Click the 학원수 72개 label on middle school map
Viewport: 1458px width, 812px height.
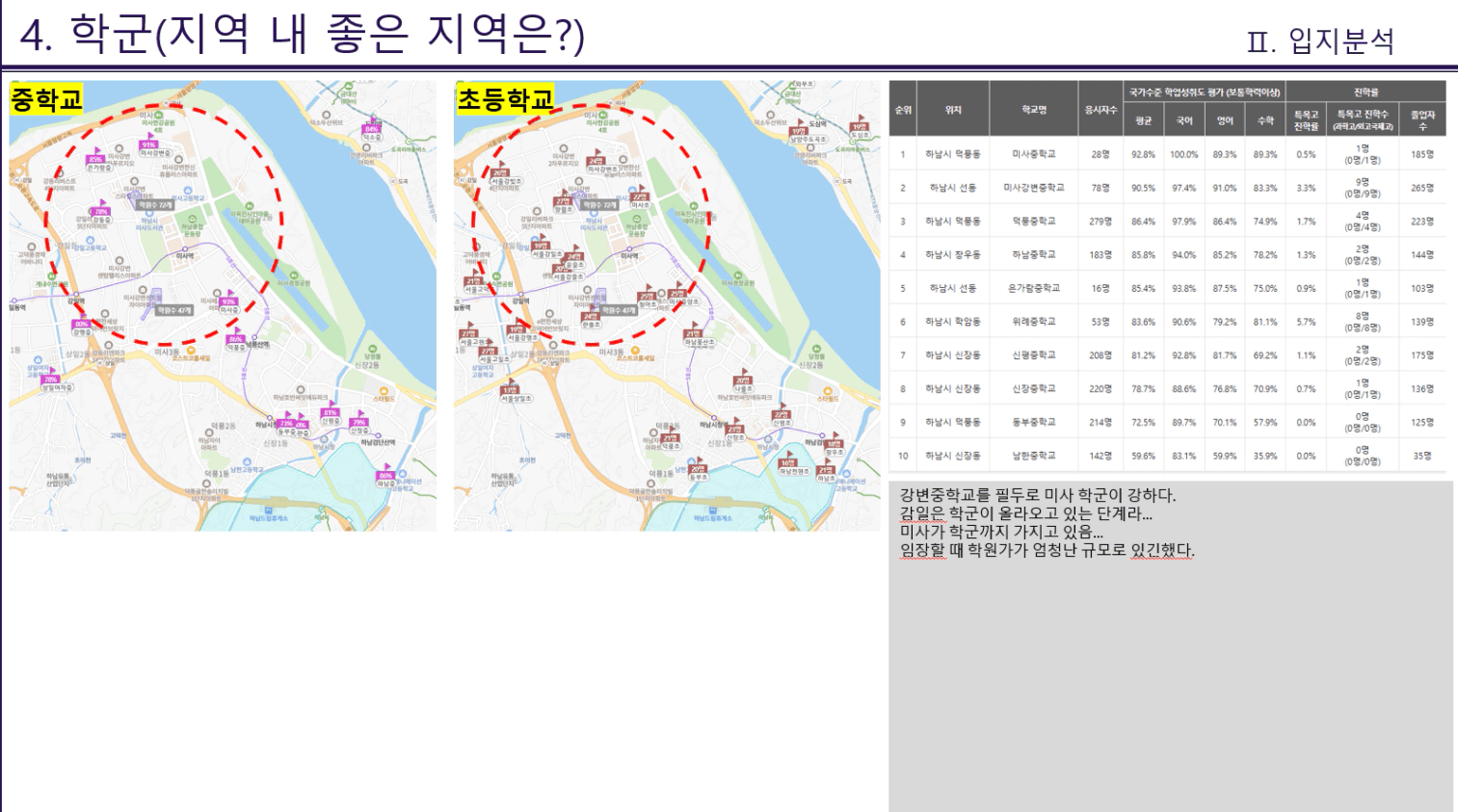[x=154, y=205]
